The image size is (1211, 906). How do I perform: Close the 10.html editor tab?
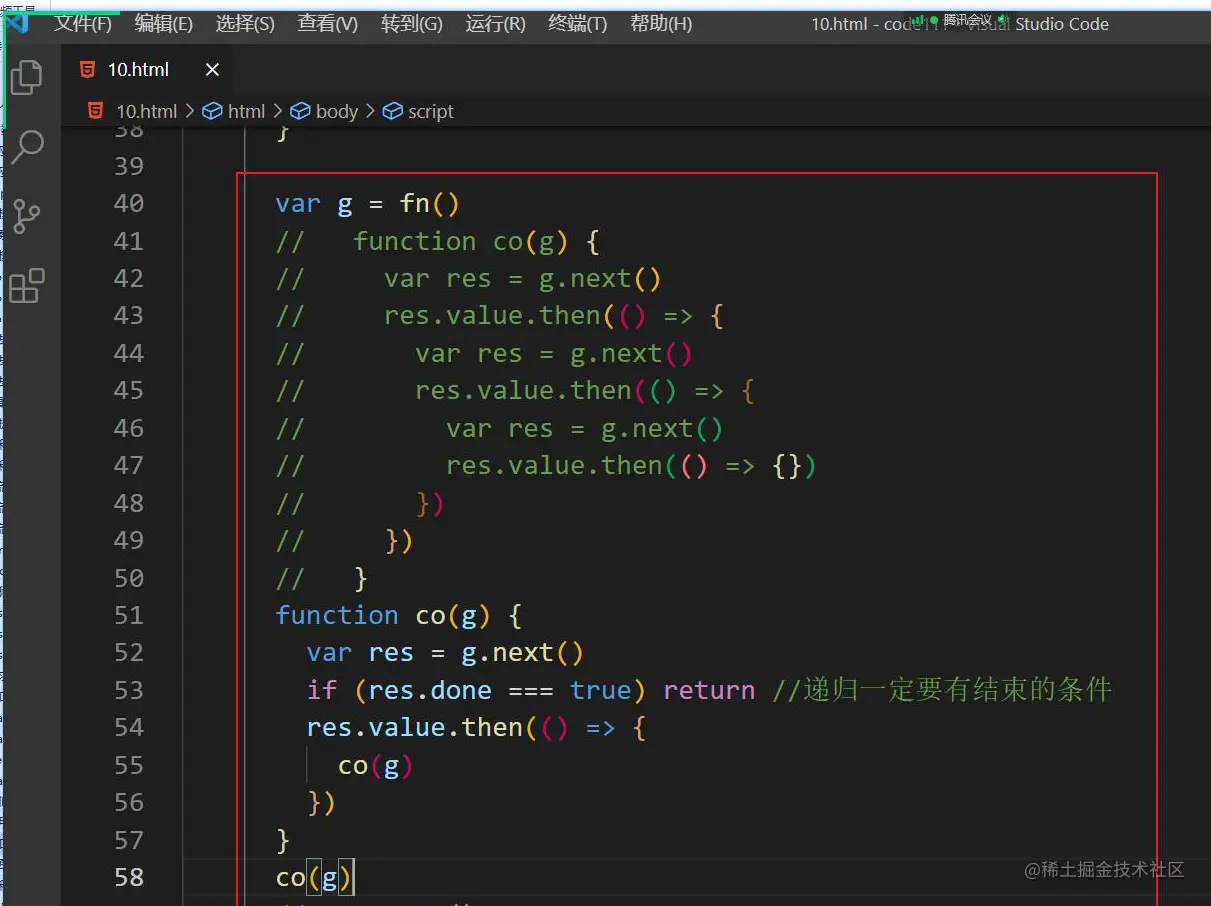pyautogui.click(x=212, y=70)
